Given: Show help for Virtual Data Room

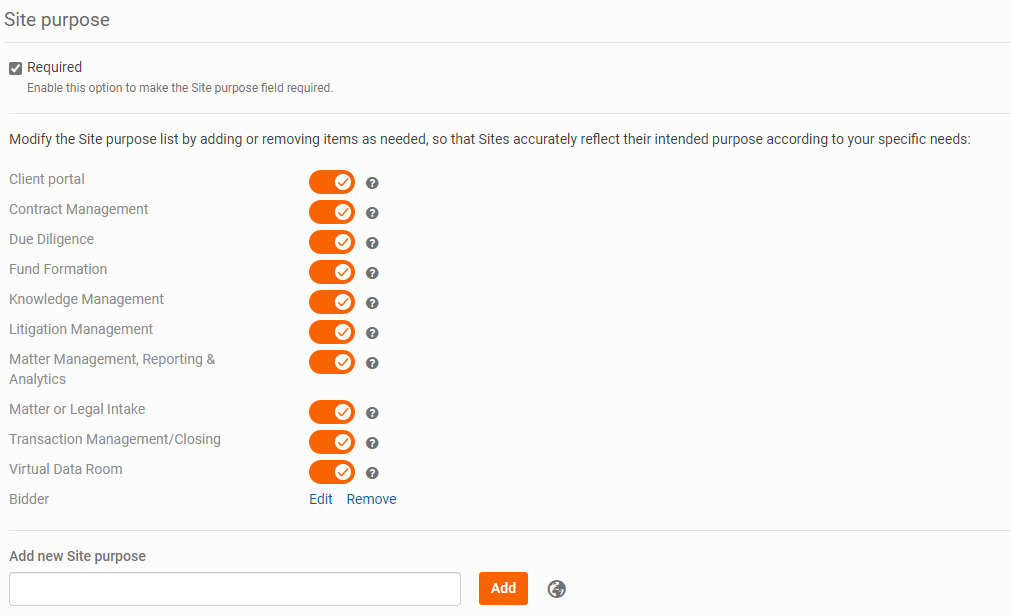Looking at the screenshot, I should tap(372, 473).
